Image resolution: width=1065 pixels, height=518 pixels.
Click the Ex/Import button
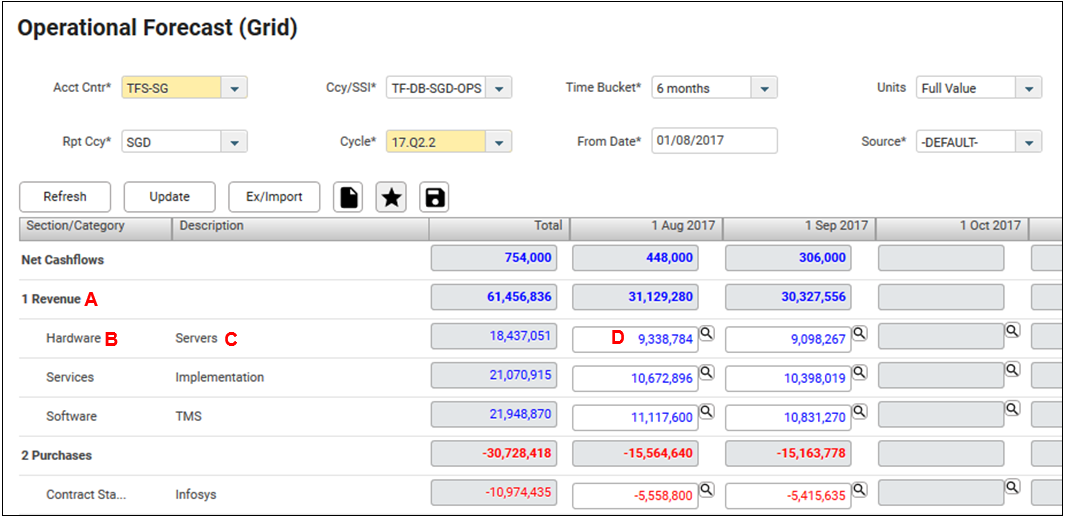tap(274, 197)
